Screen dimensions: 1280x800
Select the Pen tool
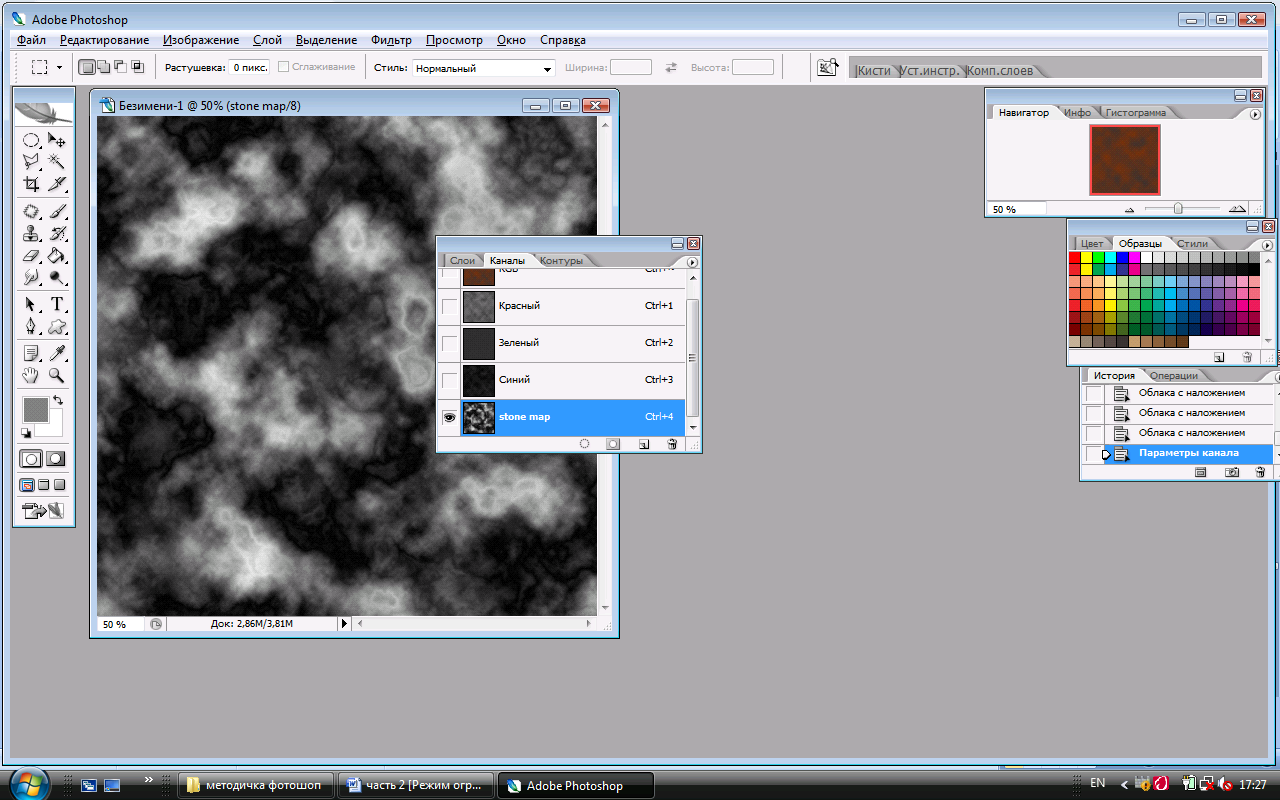coord(31,326)
